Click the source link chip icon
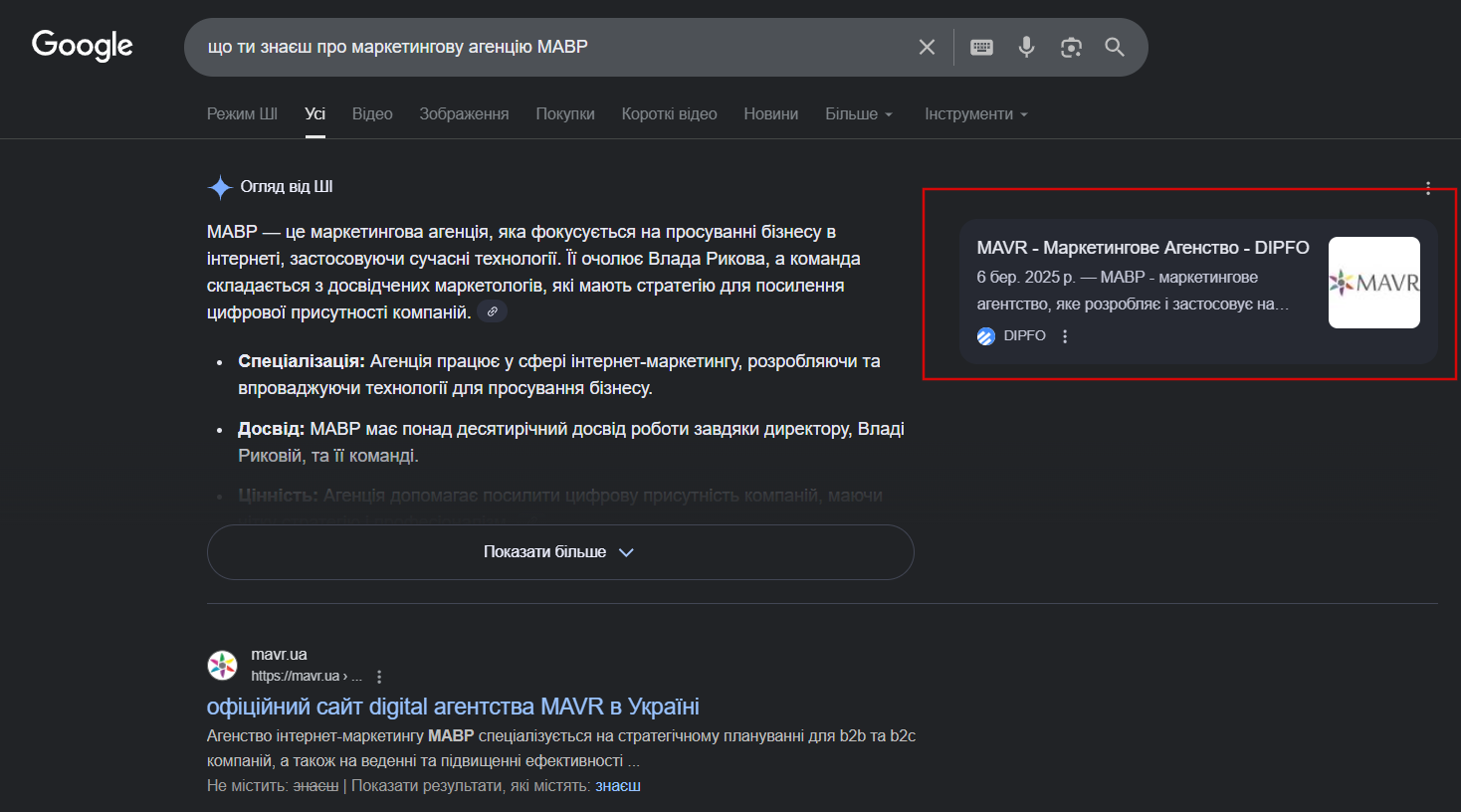Screen dimensions: 1461x812 (492, 312)
